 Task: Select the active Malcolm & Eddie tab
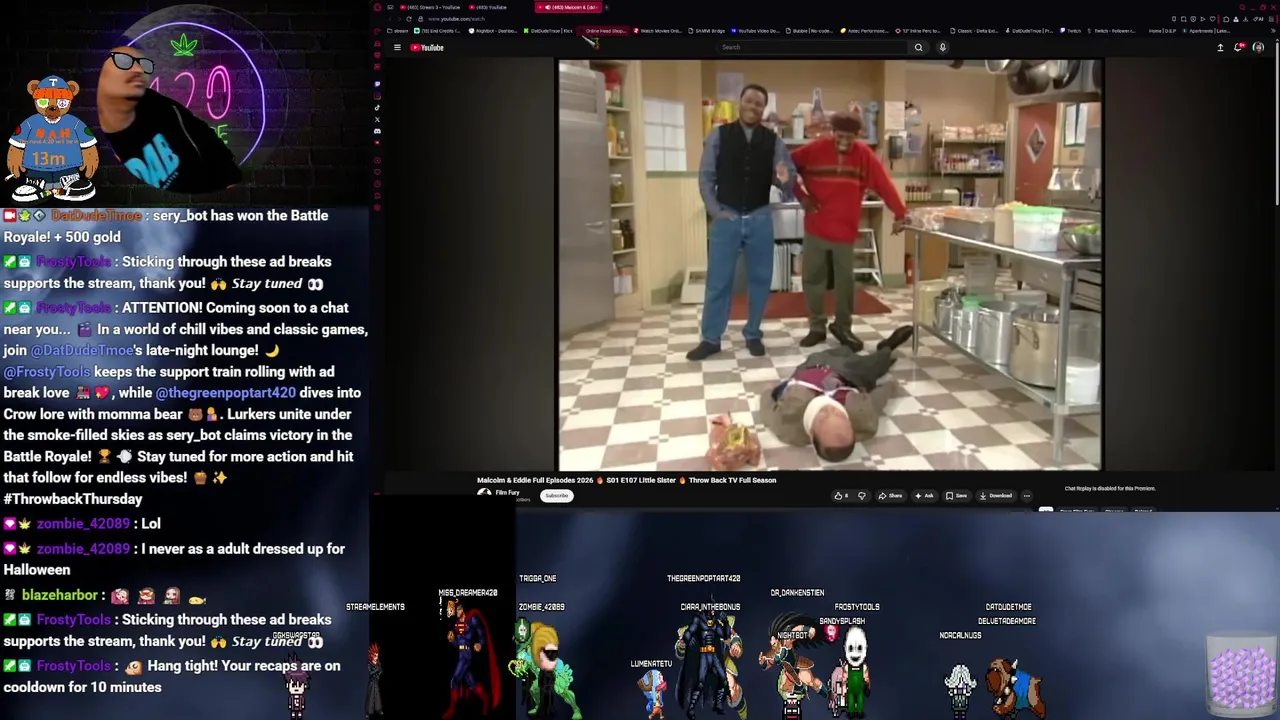coord(568,7)
